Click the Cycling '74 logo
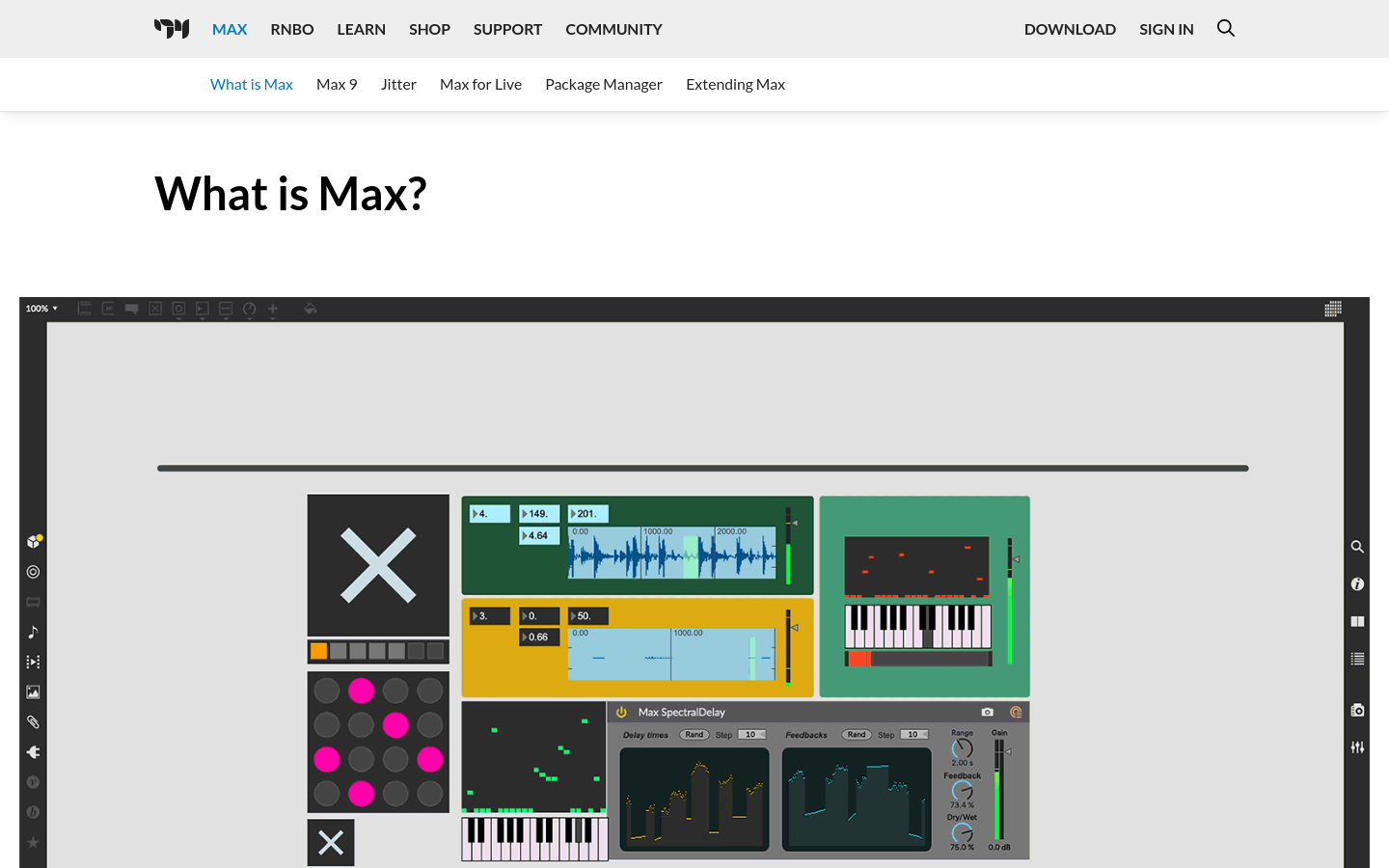The image size is (1389, 868). coord(172,29)
